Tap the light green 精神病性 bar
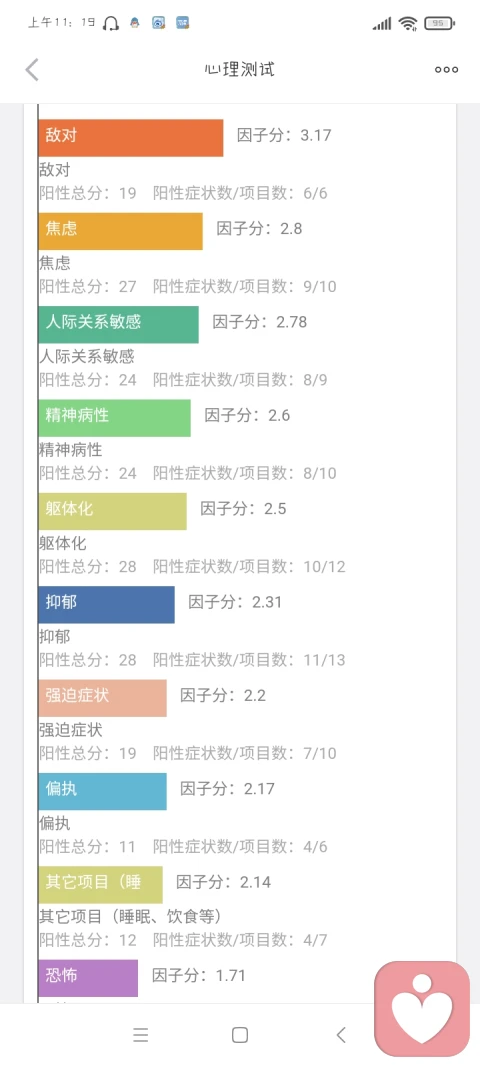The width and height of the screenshot is (480, 1067). (114, 418)
